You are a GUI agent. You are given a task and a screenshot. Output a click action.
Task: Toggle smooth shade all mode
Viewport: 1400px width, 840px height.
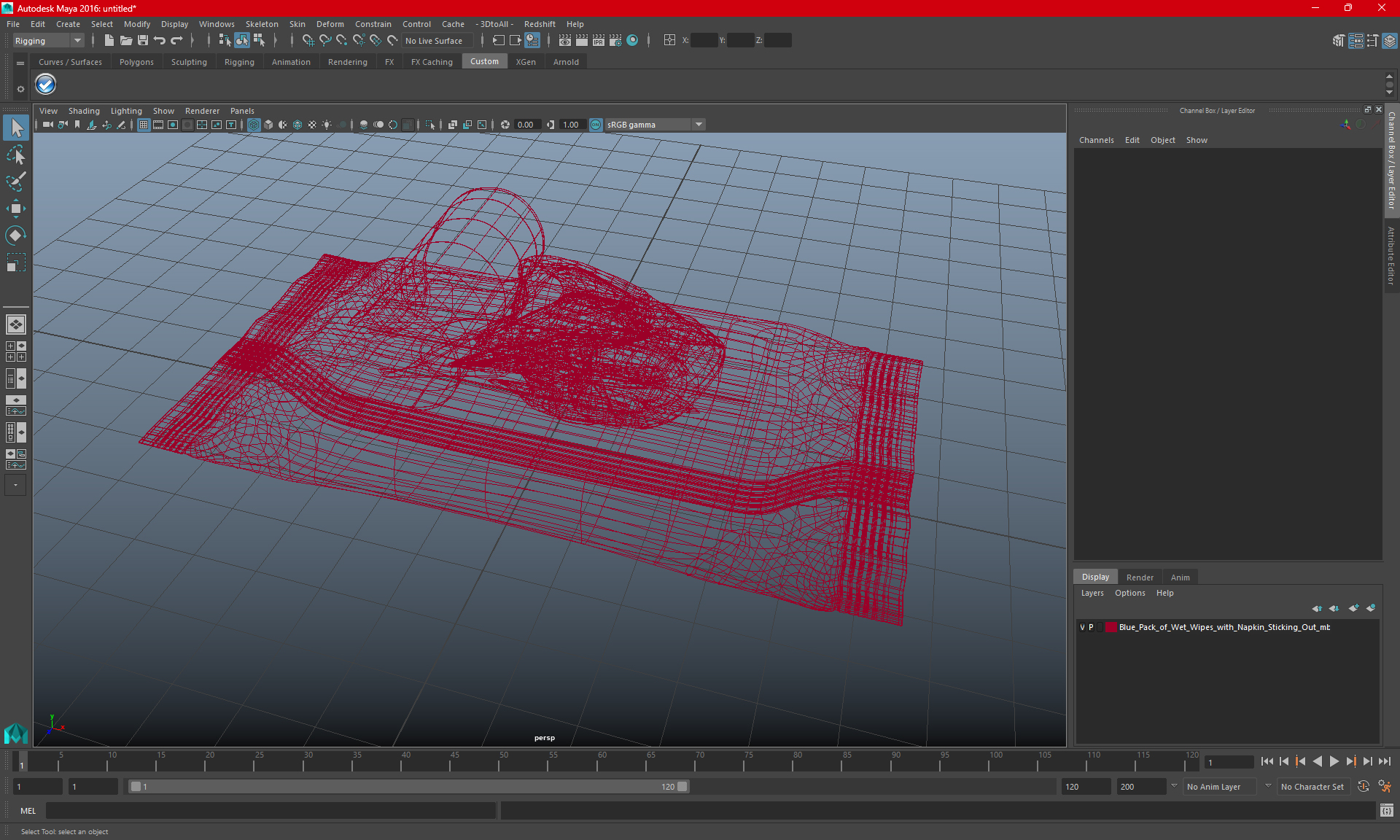(268, 125)
